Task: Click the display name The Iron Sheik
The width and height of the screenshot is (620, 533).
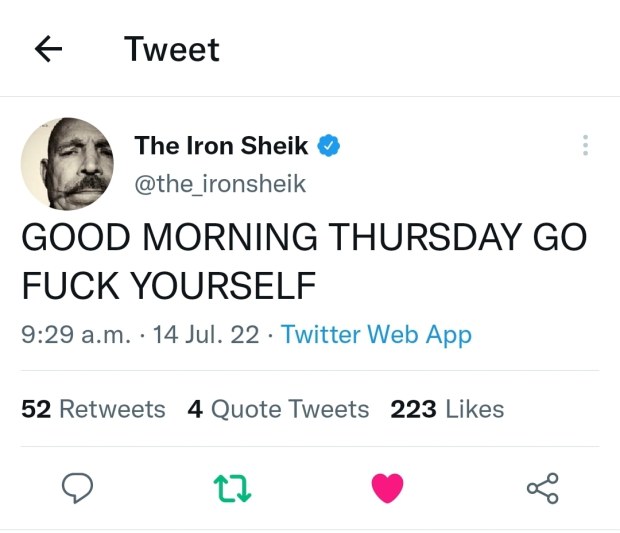Action: click(221, 146)
